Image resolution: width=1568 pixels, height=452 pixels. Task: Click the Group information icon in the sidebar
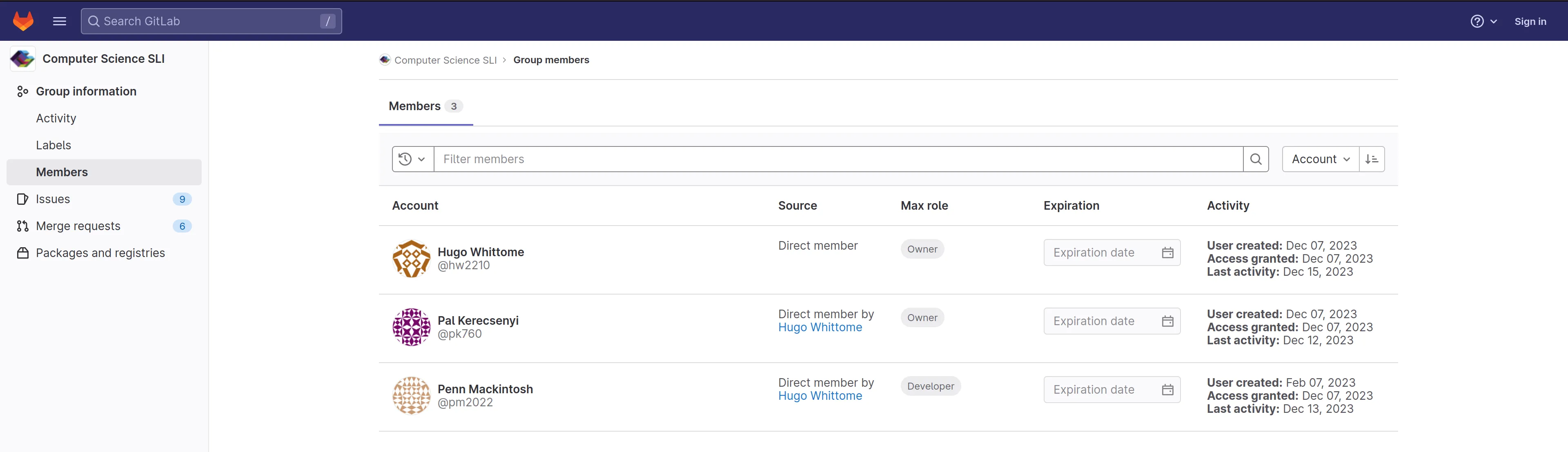22,91
